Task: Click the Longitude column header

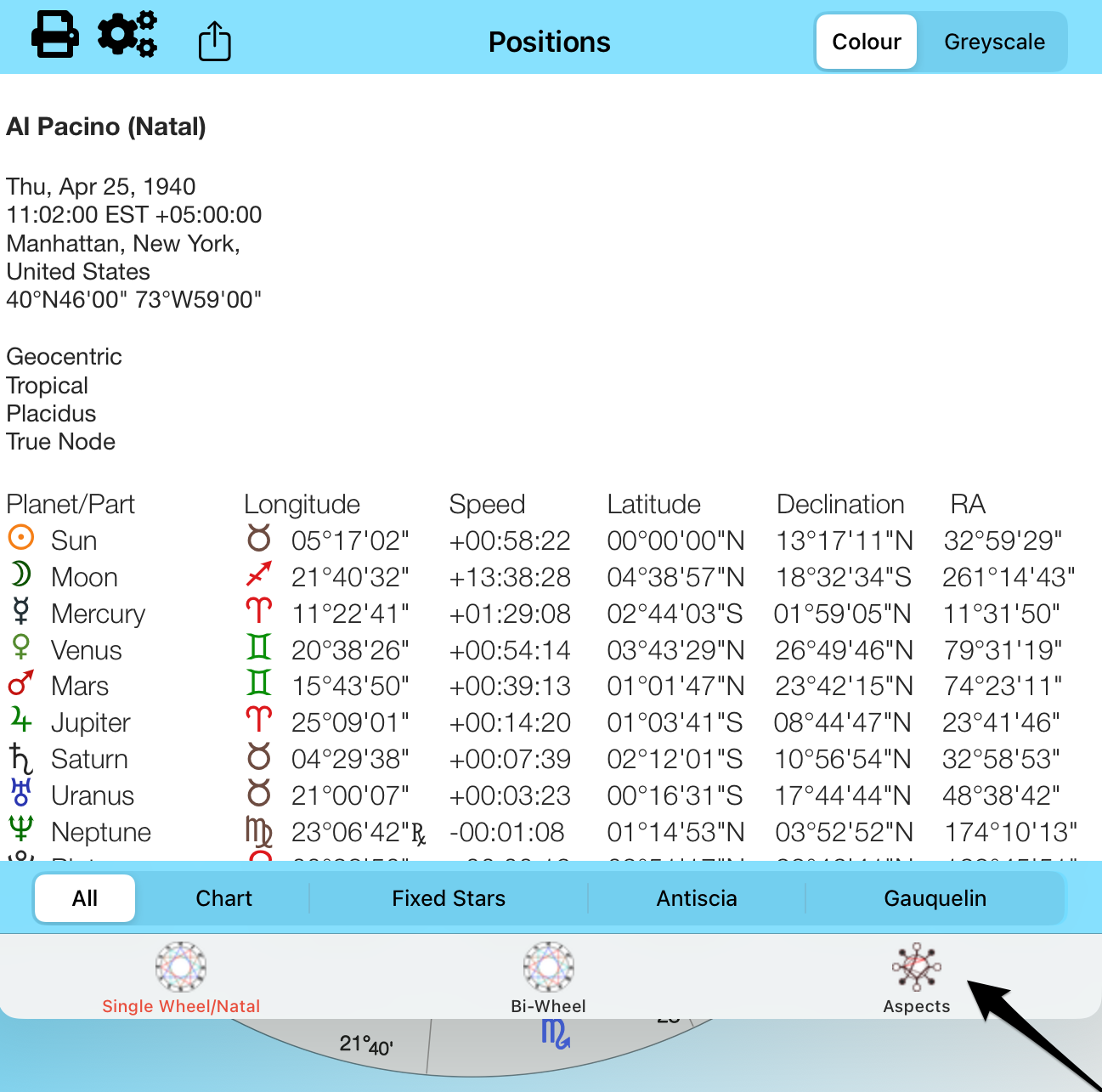Action: [302, 504]
